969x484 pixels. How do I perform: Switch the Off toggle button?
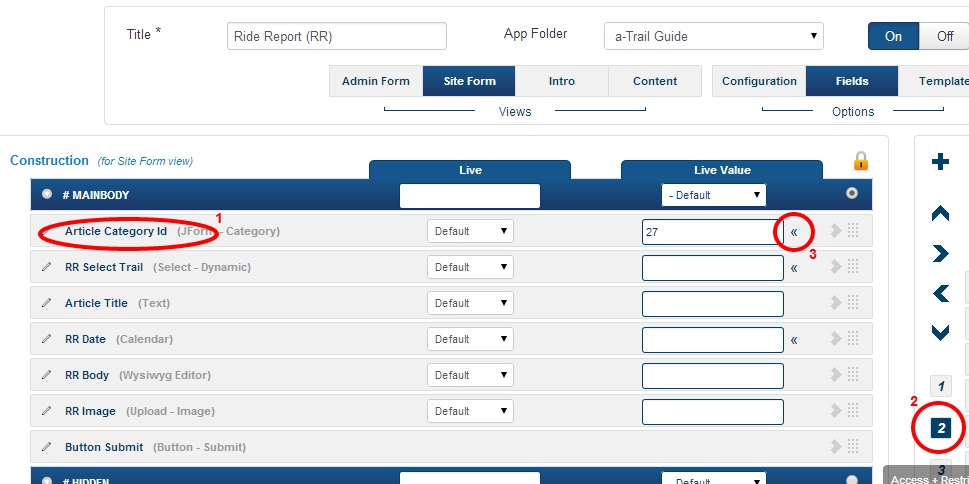944,36
